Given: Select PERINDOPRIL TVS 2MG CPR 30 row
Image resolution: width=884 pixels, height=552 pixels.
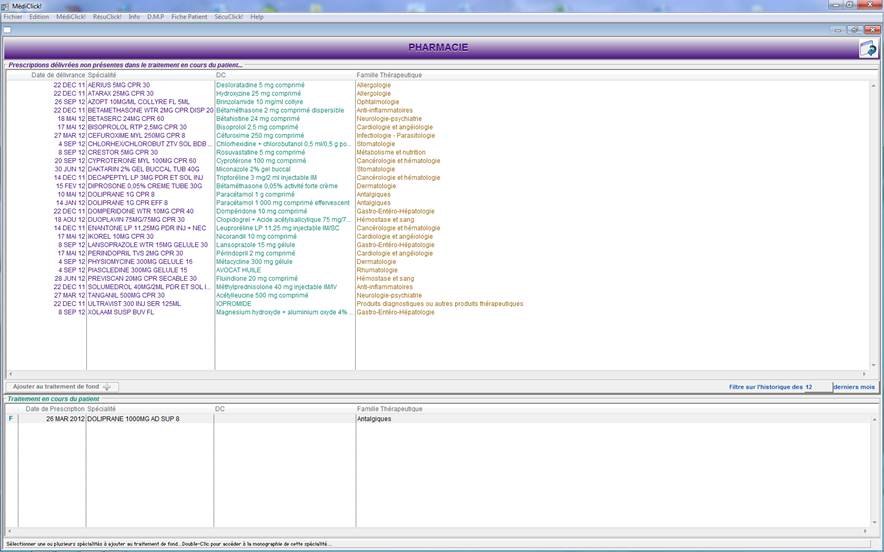Looking at the screenshot, I should tap(437, 253).
